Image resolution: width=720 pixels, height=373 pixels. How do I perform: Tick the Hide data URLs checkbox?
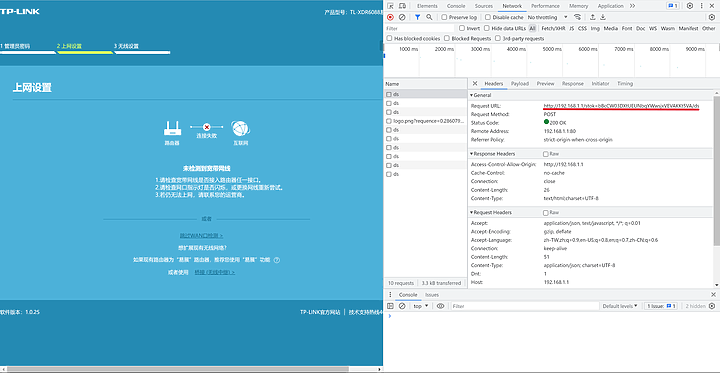coord(487,28)
